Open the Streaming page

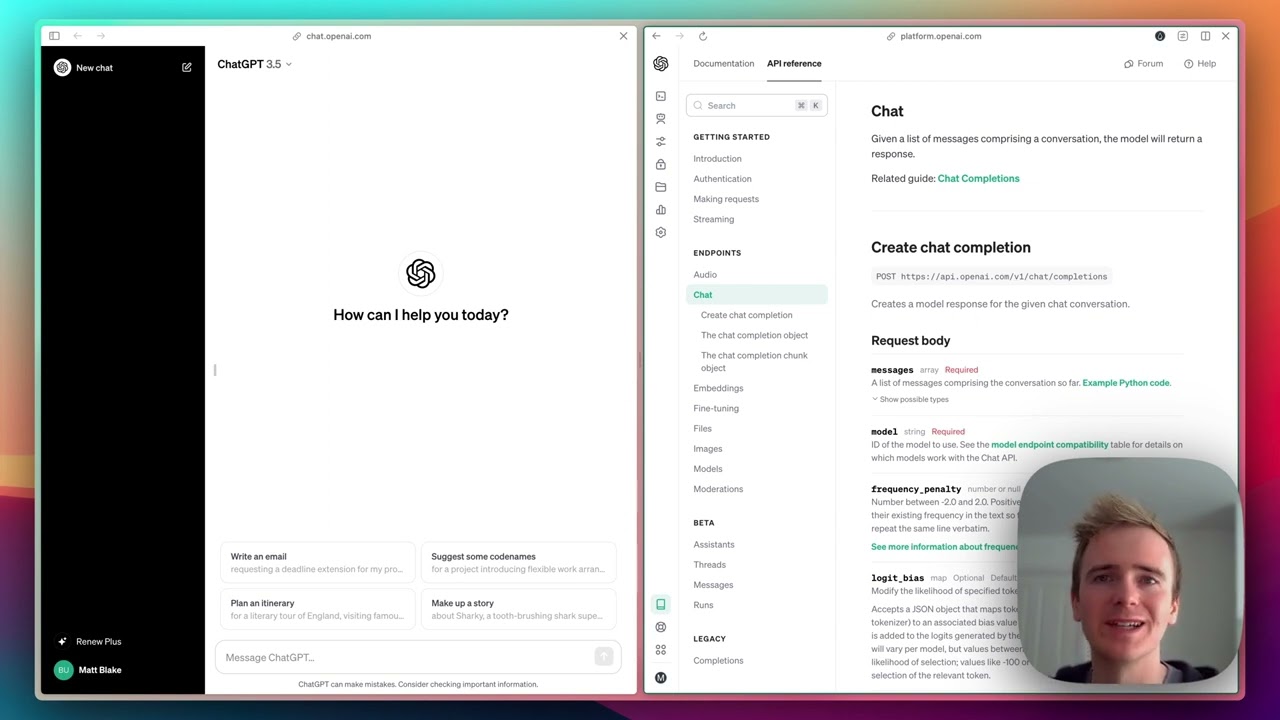(x=713, y=219)
